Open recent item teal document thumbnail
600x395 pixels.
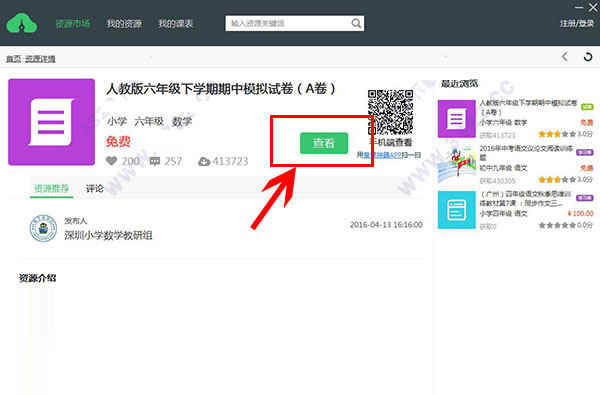click(457, 210)
